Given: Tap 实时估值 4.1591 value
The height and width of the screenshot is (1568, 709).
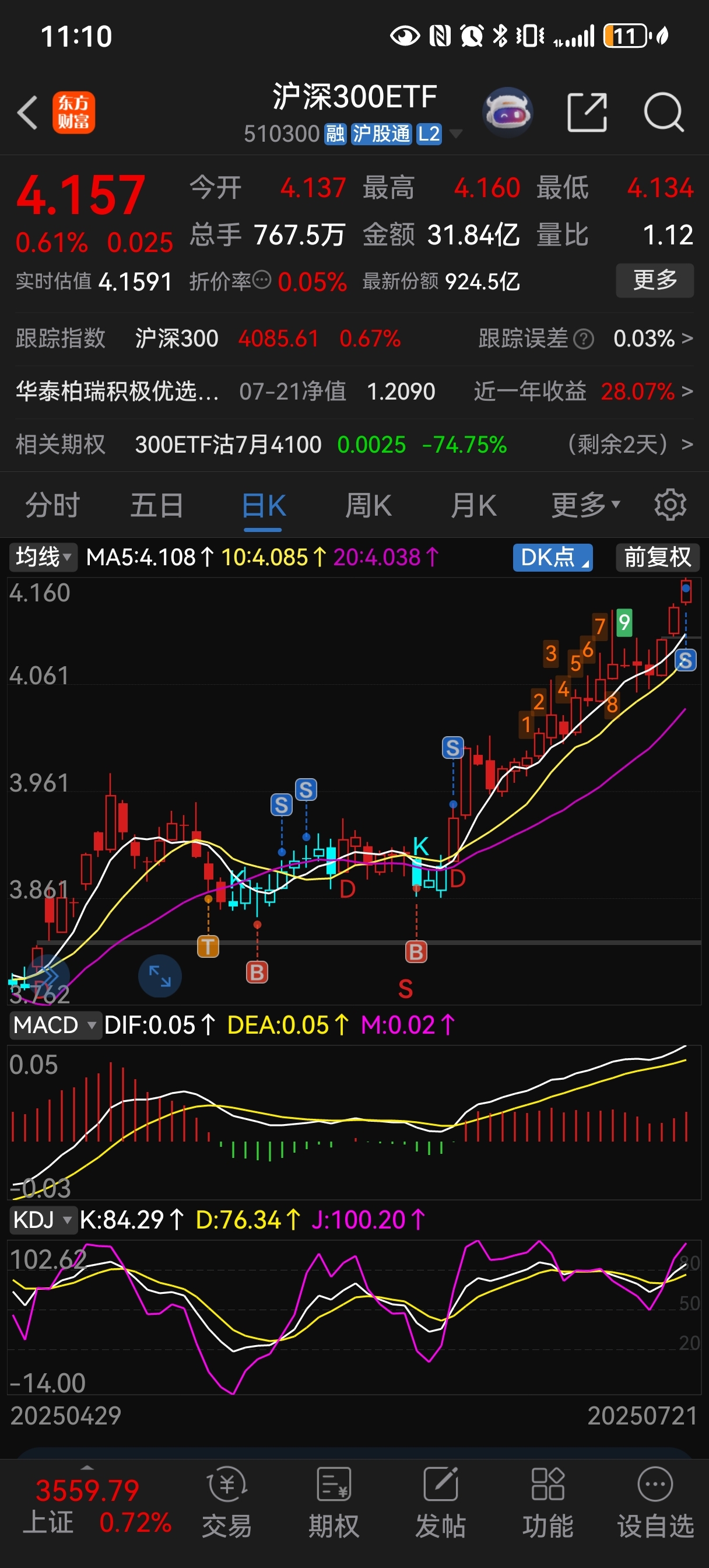Looking at the screenshot, I should click(135, 282).
